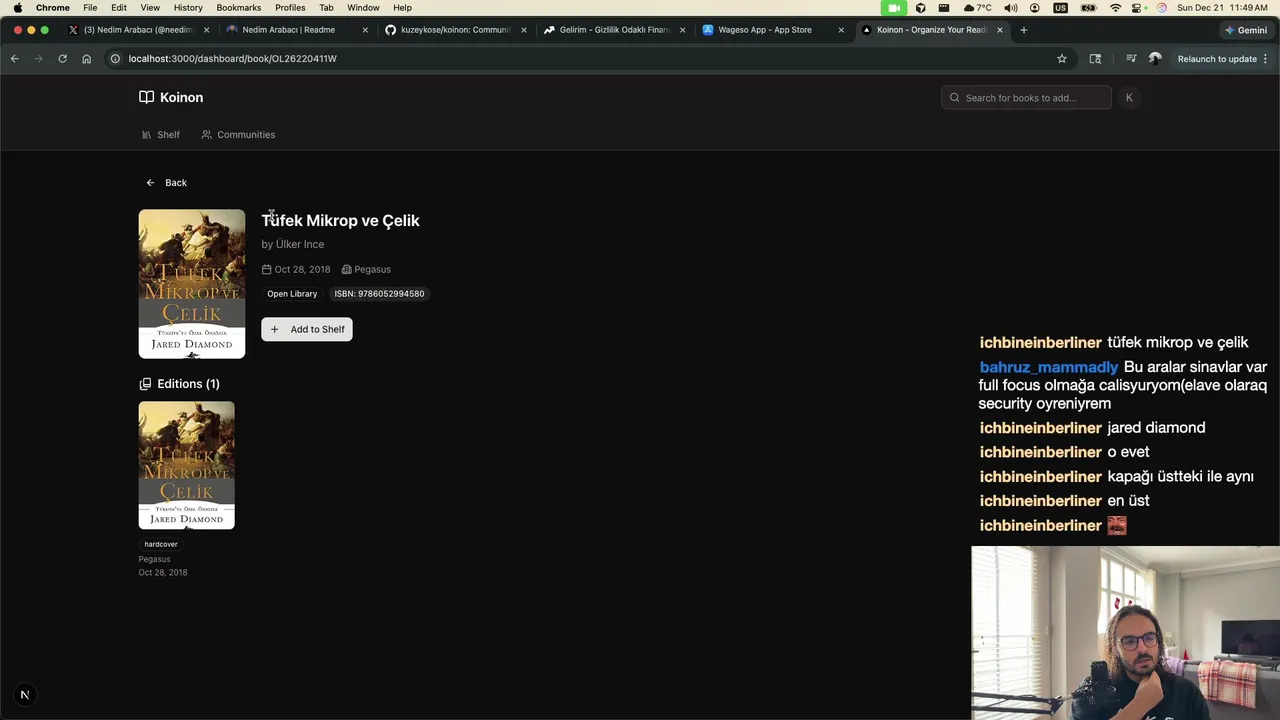Click the browser forward arrow
This screenshot has height=720, width=1280.
pos(39,58)
